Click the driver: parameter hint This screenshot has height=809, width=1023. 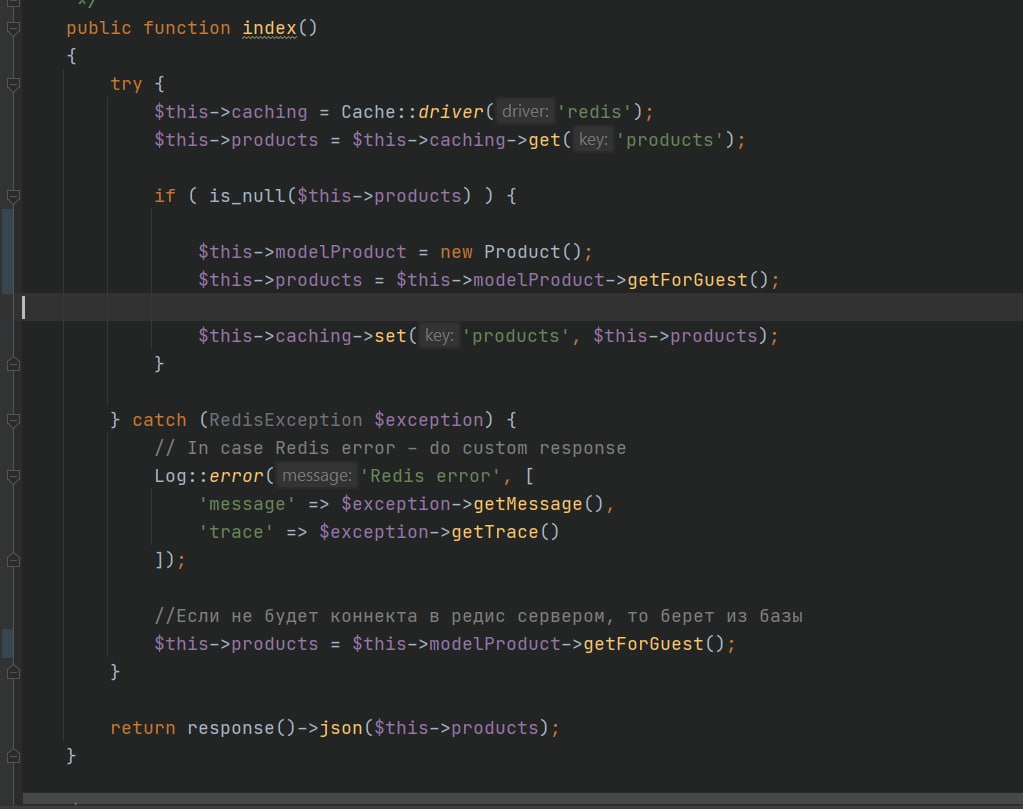click(x=525, y=112)
